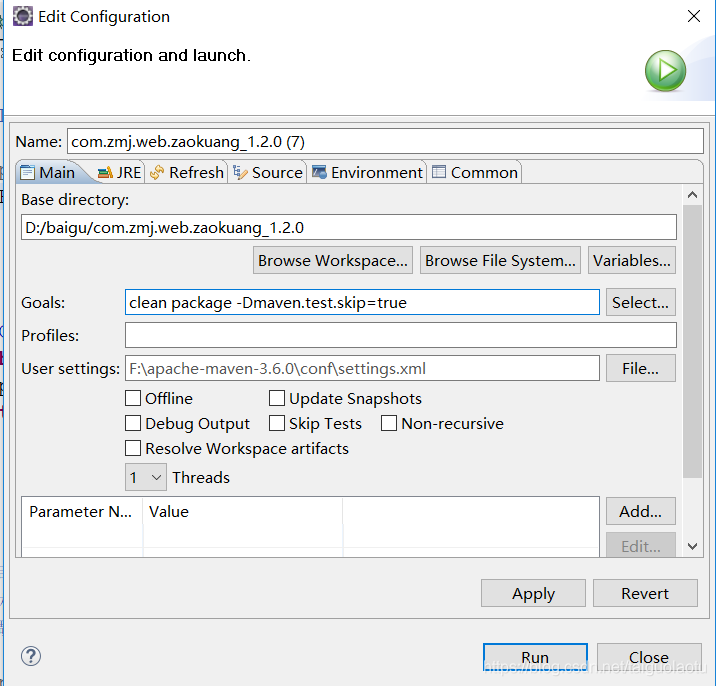Toggle the Non-recursive checkbox
Viewport: 716px width, 686px height.
pos(389,423)
